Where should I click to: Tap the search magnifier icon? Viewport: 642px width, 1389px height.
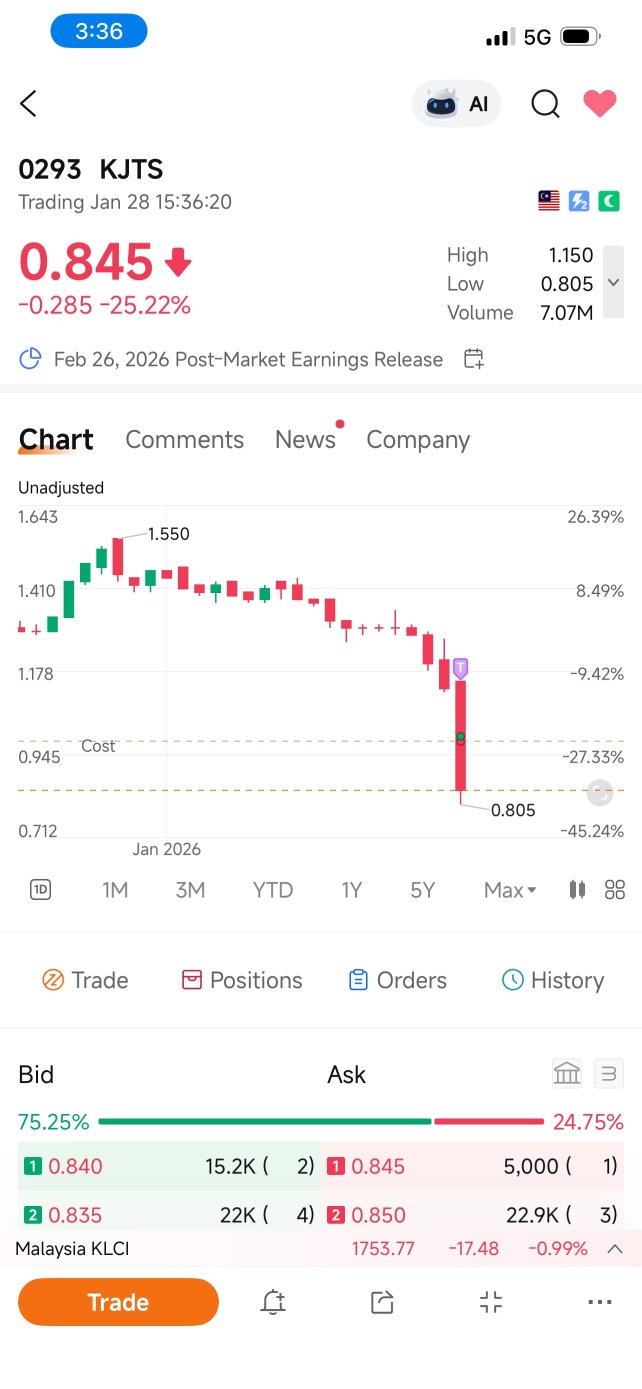[x=545, y=104]
